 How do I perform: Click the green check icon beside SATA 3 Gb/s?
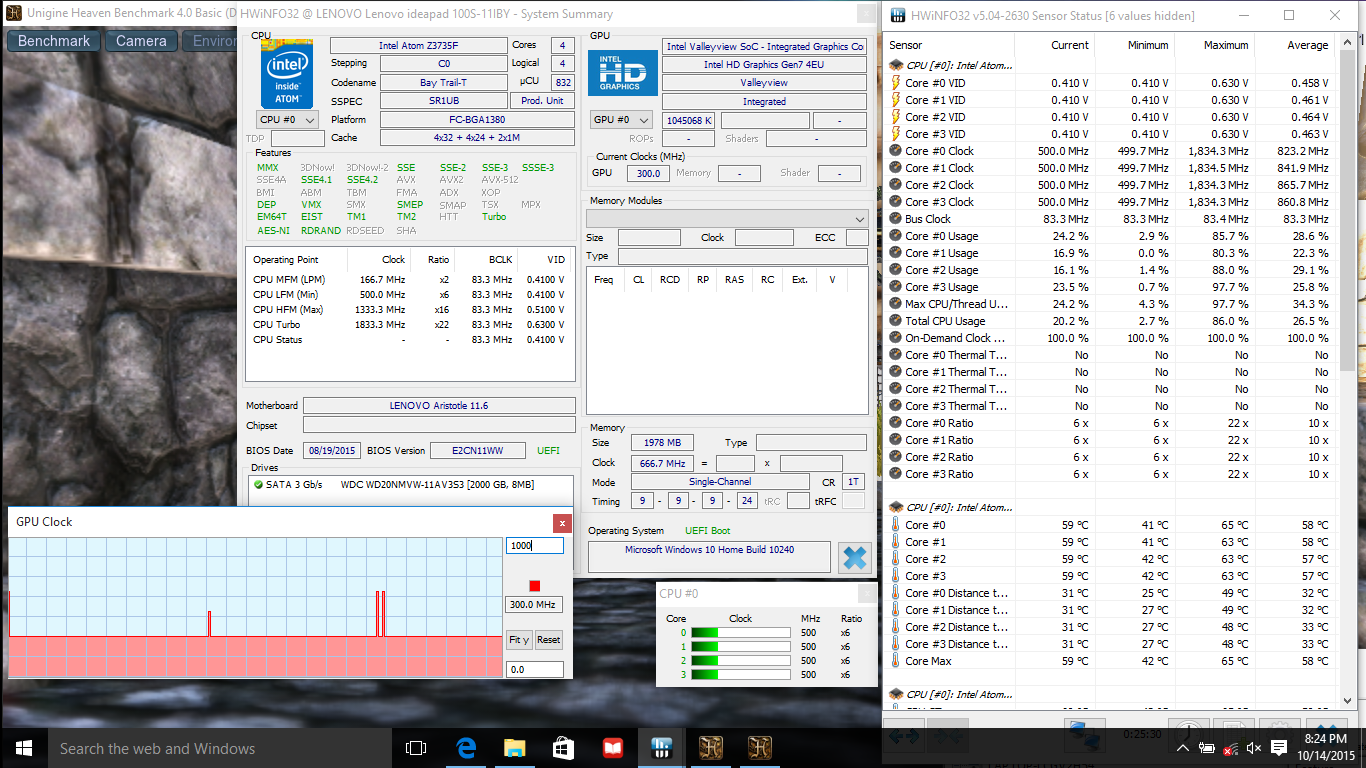point(258,485)
